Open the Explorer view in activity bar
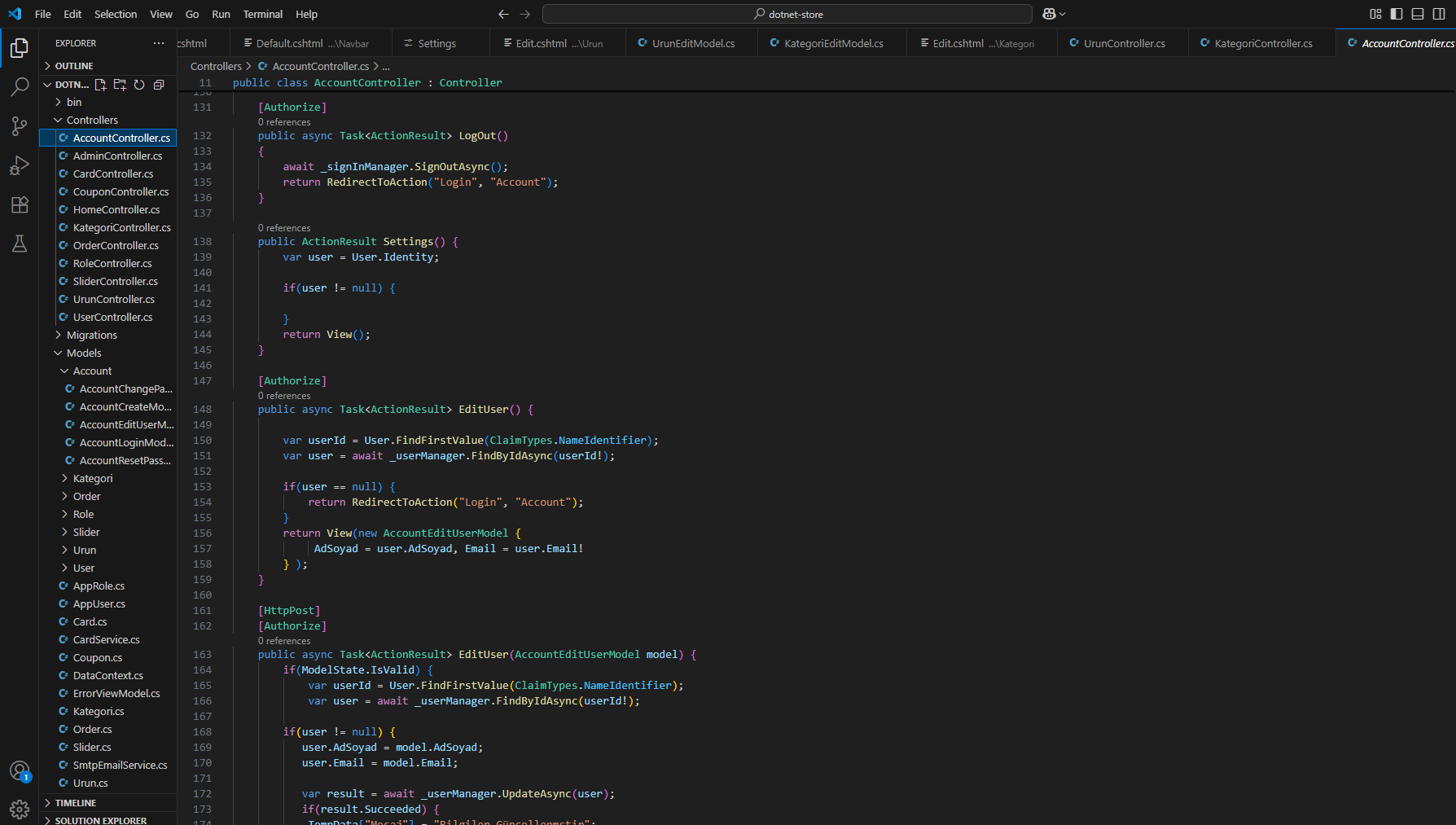The width and height of the screenshot is (1456, 825). point(20,48)
